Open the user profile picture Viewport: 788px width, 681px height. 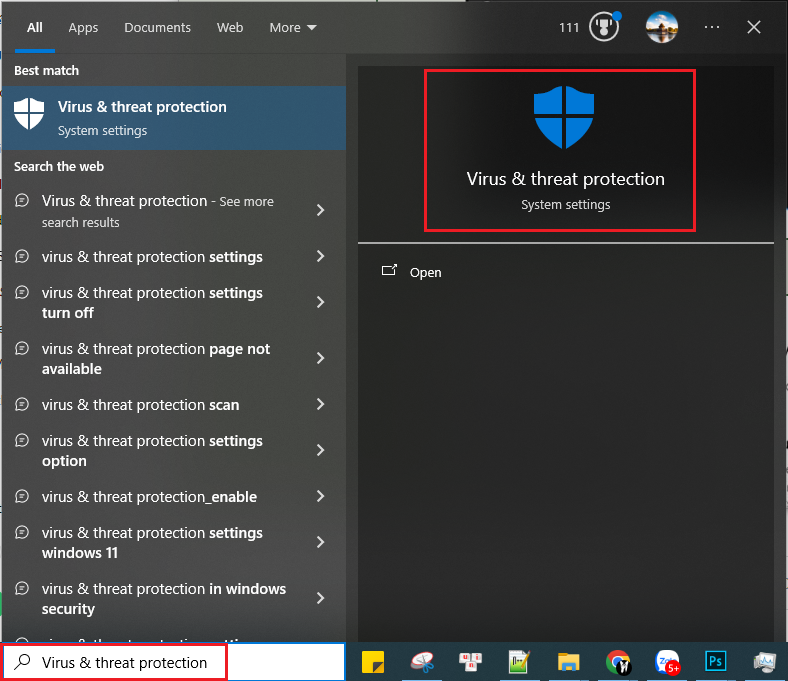tap(662, 27)
